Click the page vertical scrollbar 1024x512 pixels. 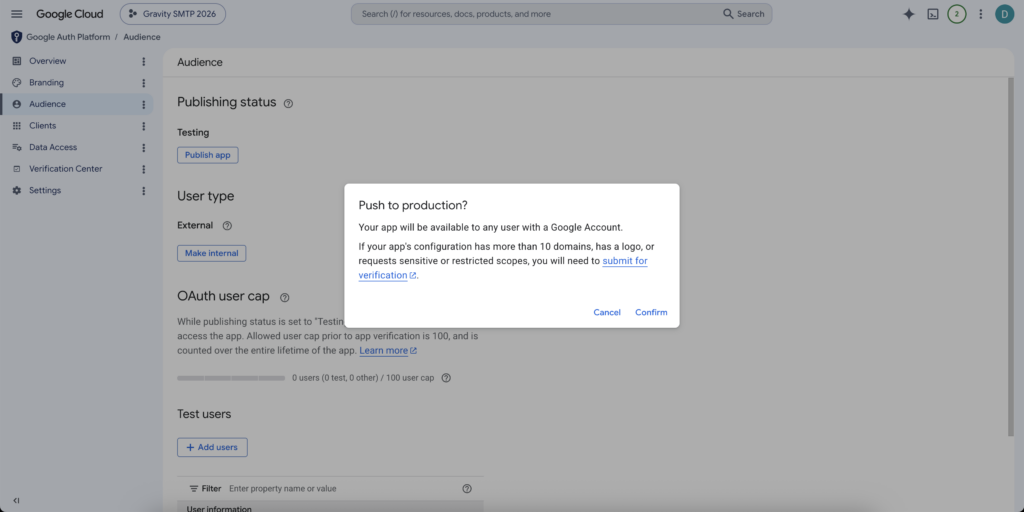point(1010,255)
